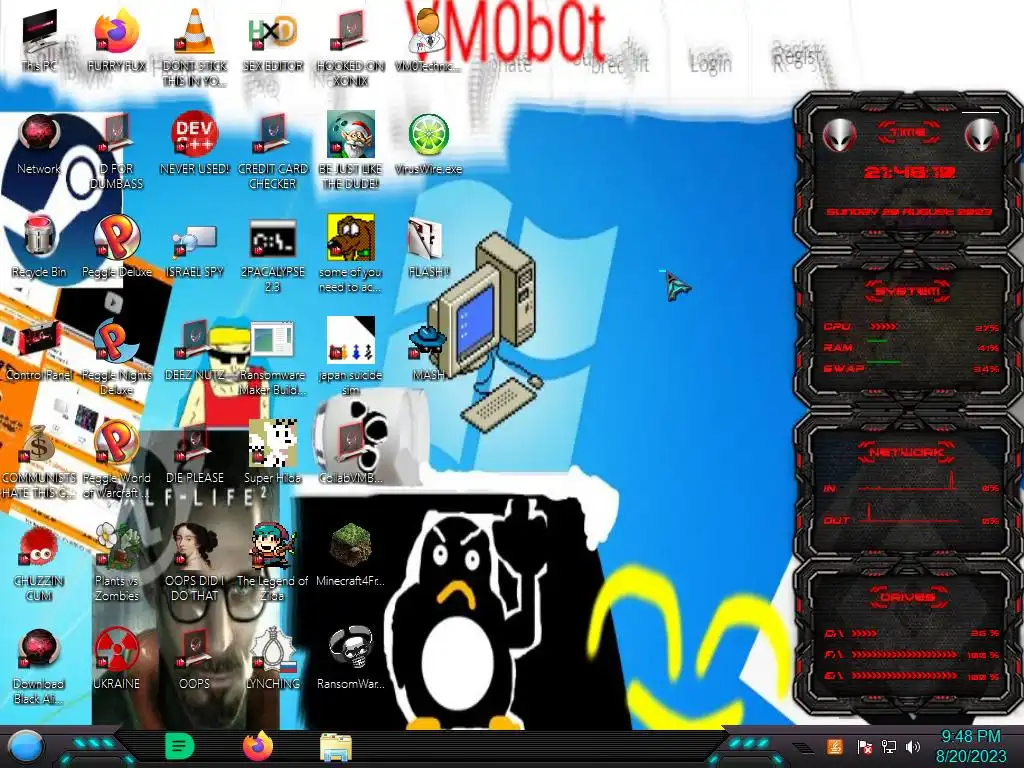Launch the lime VirusWire.exe icon
1024x768 pixels.
point(428,144)
